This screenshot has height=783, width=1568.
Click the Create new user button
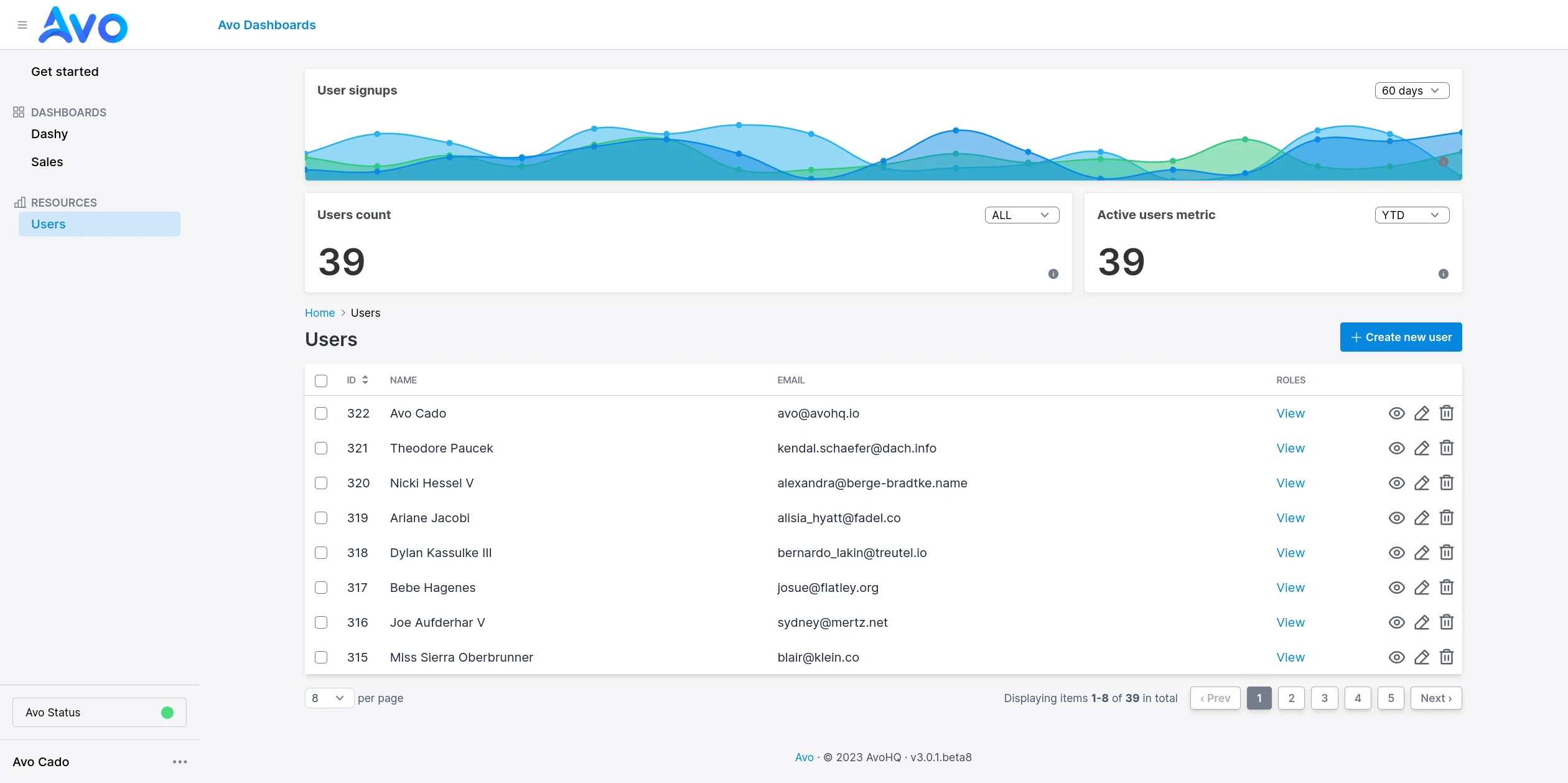coord(1401,337)
